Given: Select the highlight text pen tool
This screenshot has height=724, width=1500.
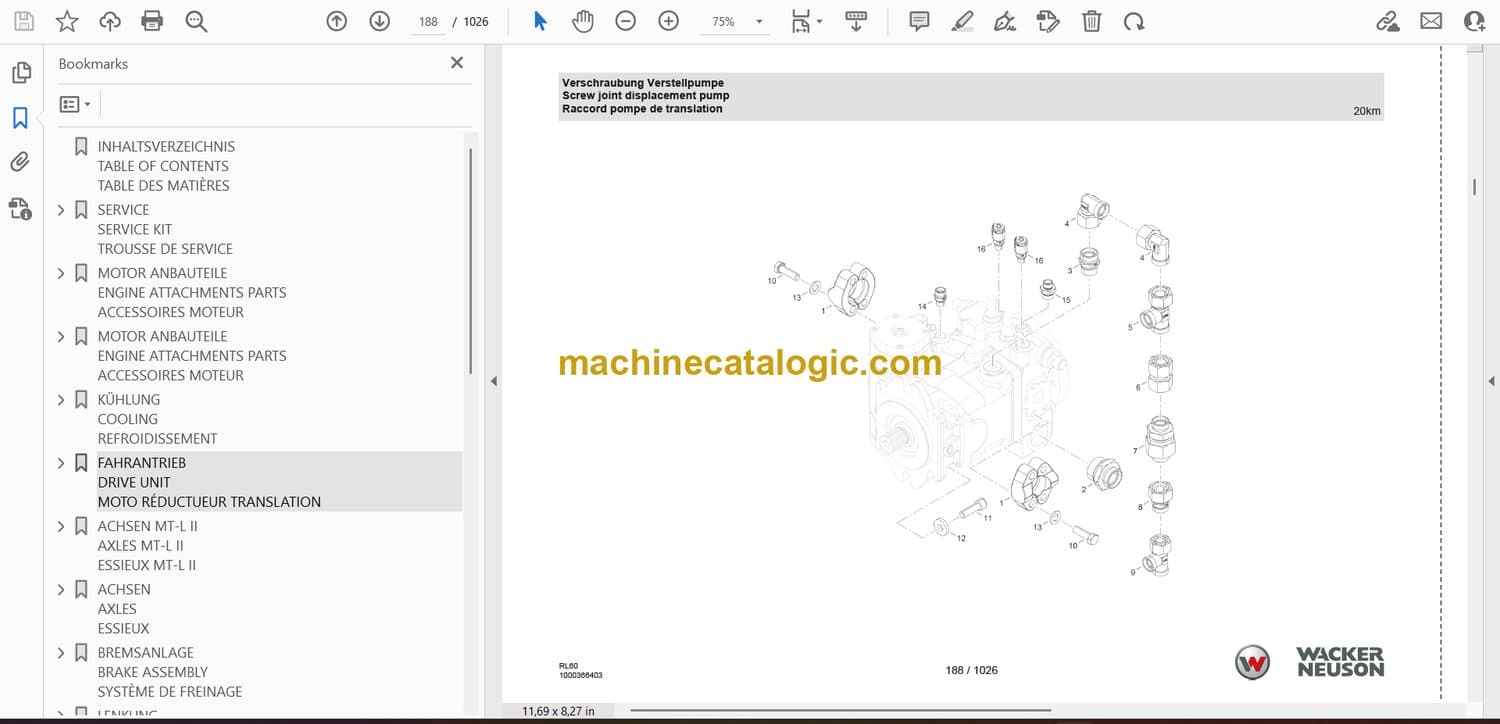Looking at the screenshot, I should tap(962, 21).
